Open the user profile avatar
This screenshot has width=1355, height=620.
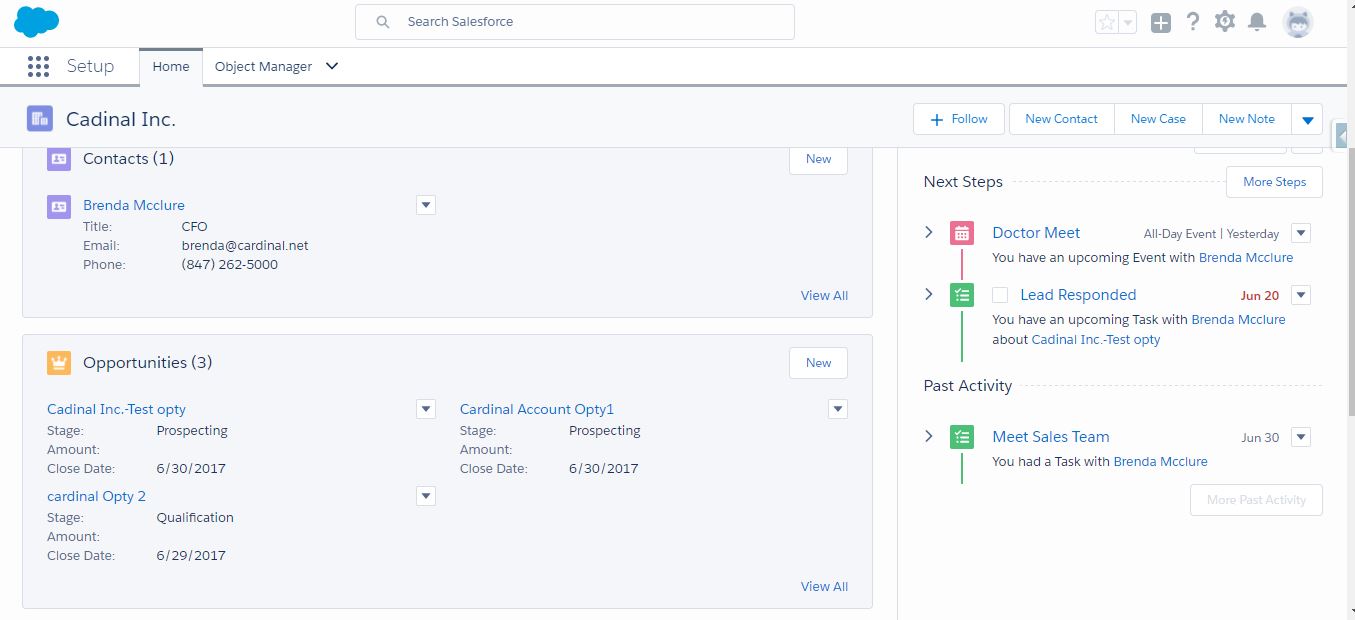1298,22
